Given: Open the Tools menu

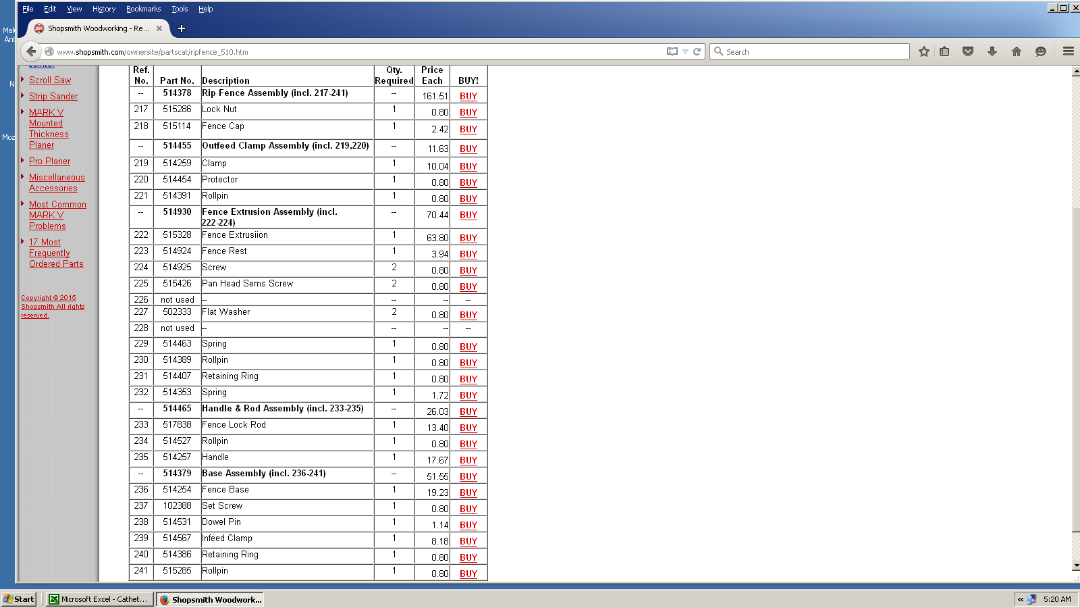Looking at the screenshot, I should pos(180,9).
